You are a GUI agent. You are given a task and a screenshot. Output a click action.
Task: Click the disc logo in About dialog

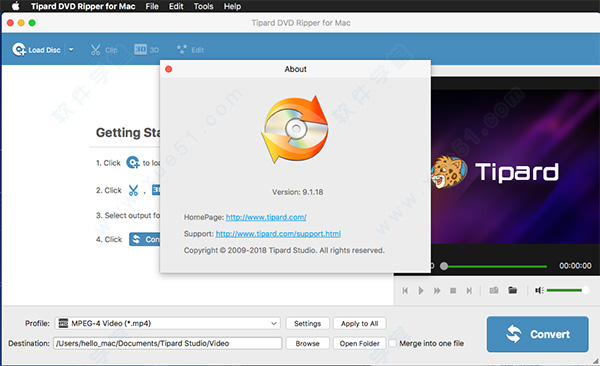pos(295,129)
